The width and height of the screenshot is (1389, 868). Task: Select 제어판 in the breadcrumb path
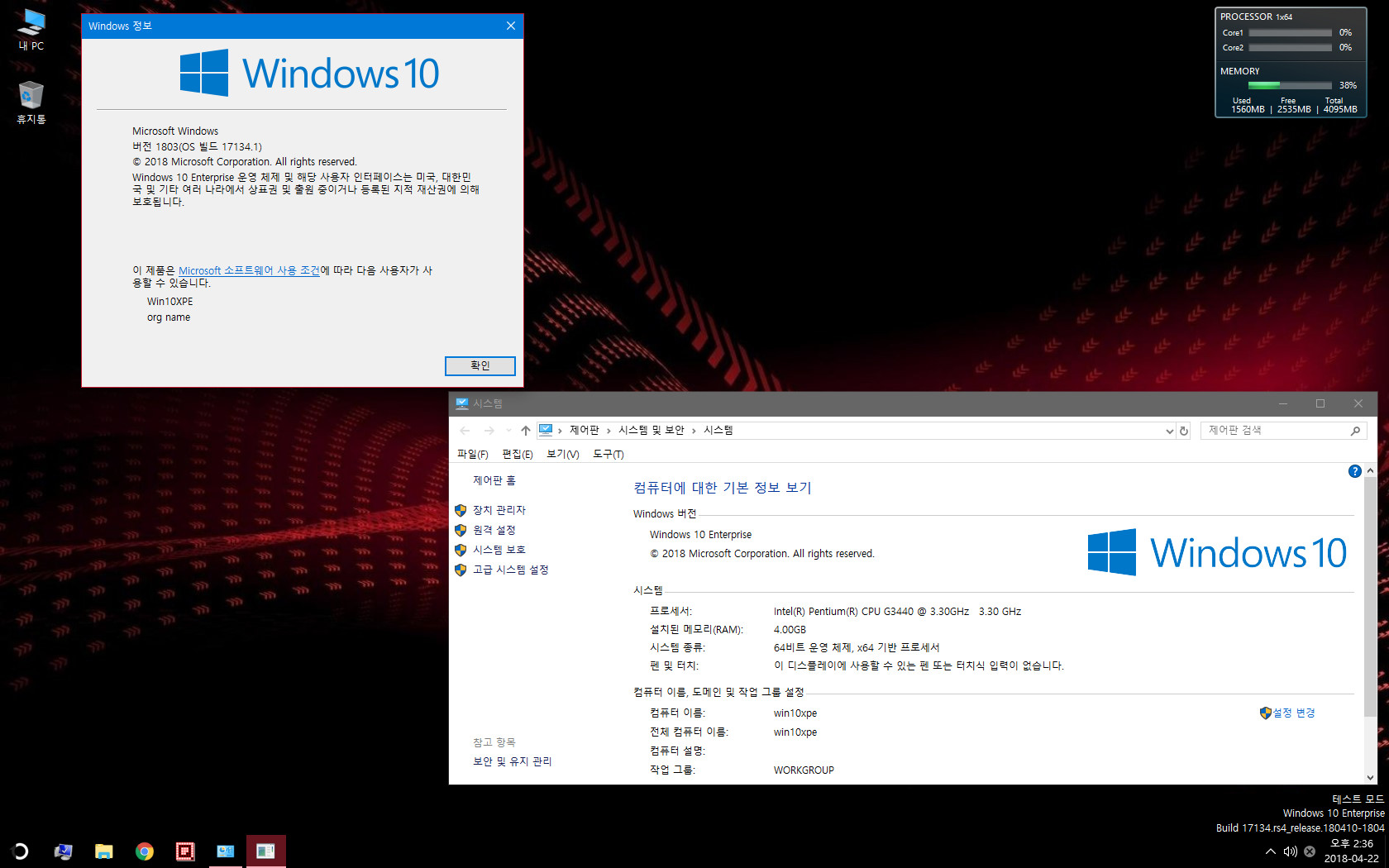[584, 430]
